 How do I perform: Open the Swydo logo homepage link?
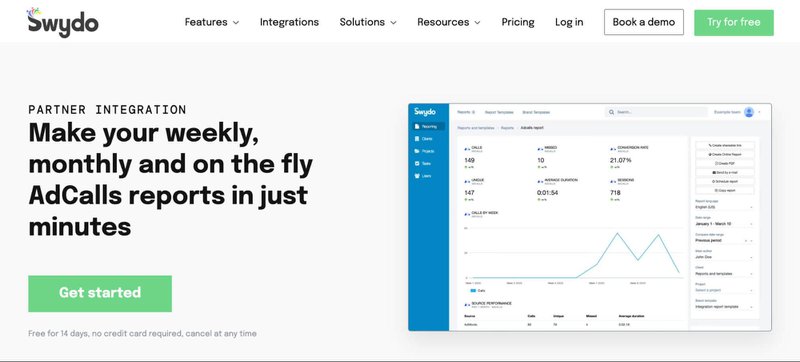point(63,22)
